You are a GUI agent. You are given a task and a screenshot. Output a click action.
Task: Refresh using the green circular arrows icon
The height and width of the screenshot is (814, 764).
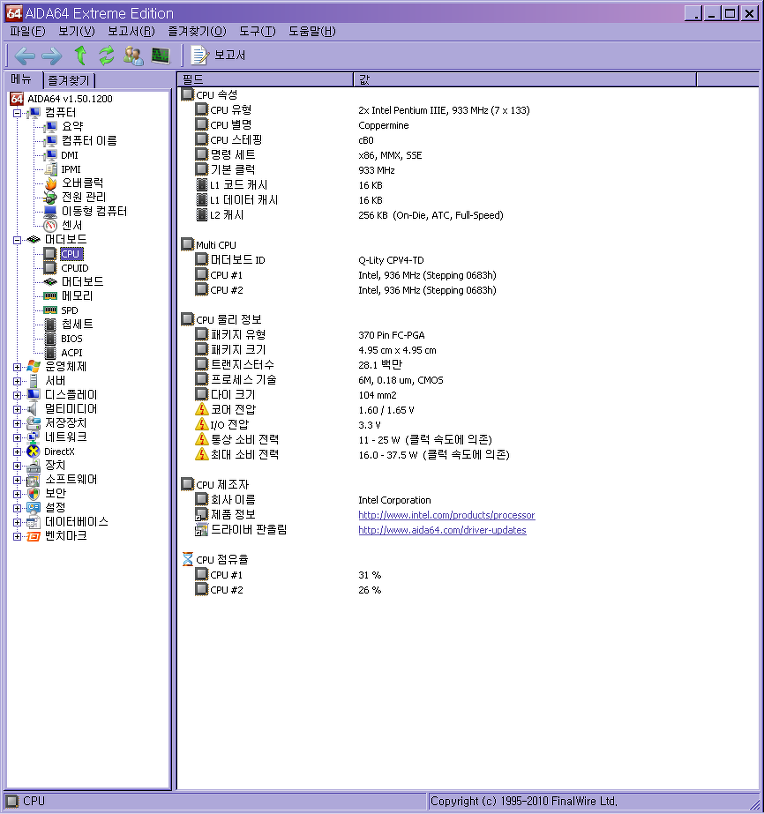point(107,55)
